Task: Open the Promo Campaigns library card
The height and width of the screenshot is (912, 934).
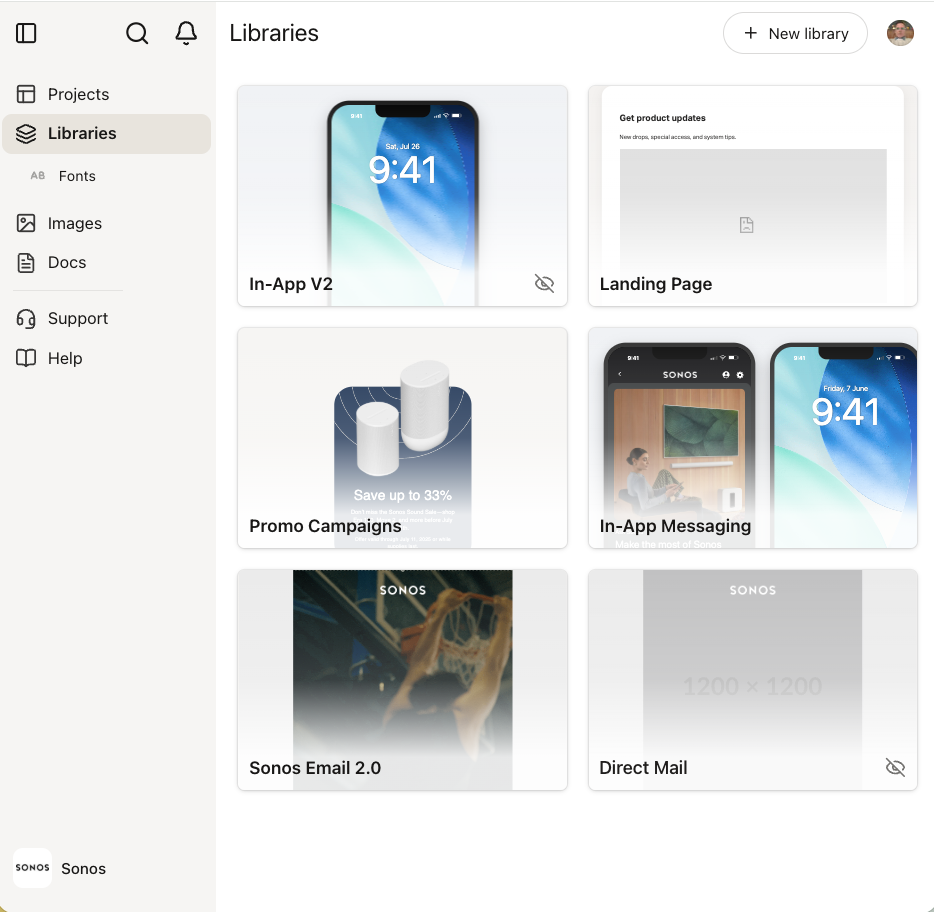Action: coord(402,438)
